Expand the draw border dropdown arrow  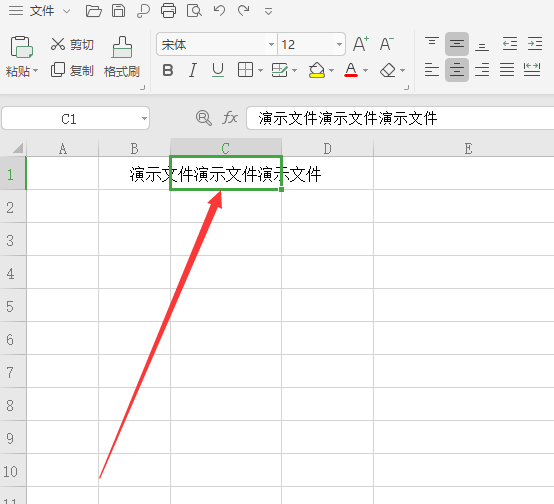click(294, 71)
